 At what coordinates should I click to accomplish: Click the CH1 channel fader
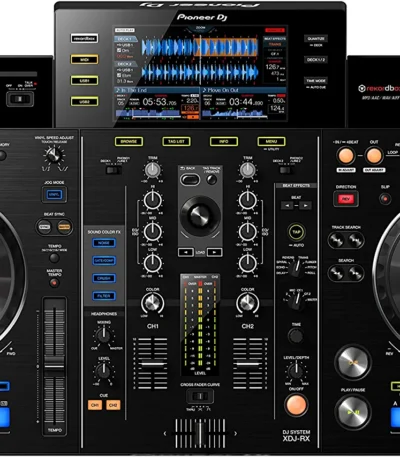[153, 364]
